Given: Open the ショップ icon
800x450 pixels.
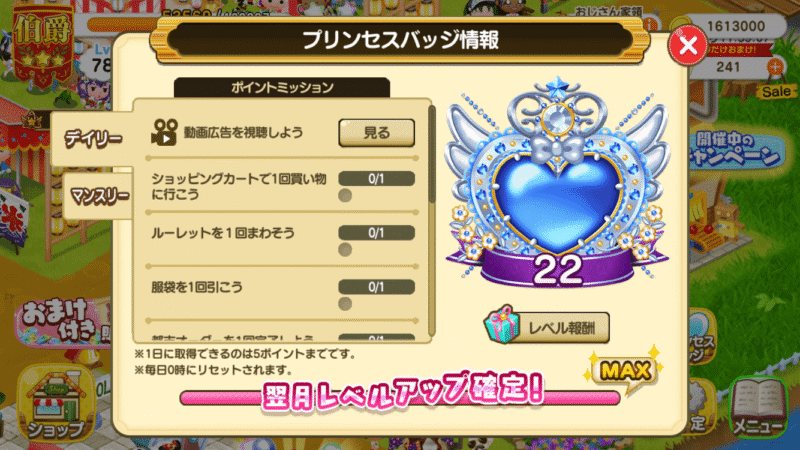Looking at the screenshot, I should (x=56, y=404).
